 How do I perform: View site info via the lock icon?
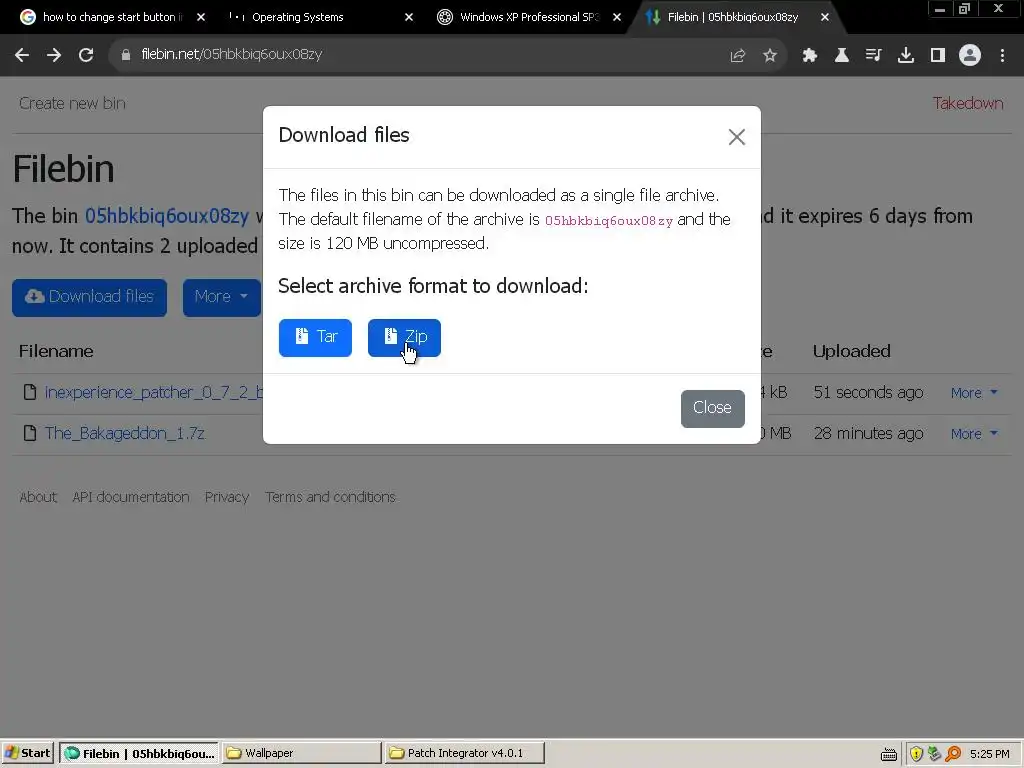point(126,55)
